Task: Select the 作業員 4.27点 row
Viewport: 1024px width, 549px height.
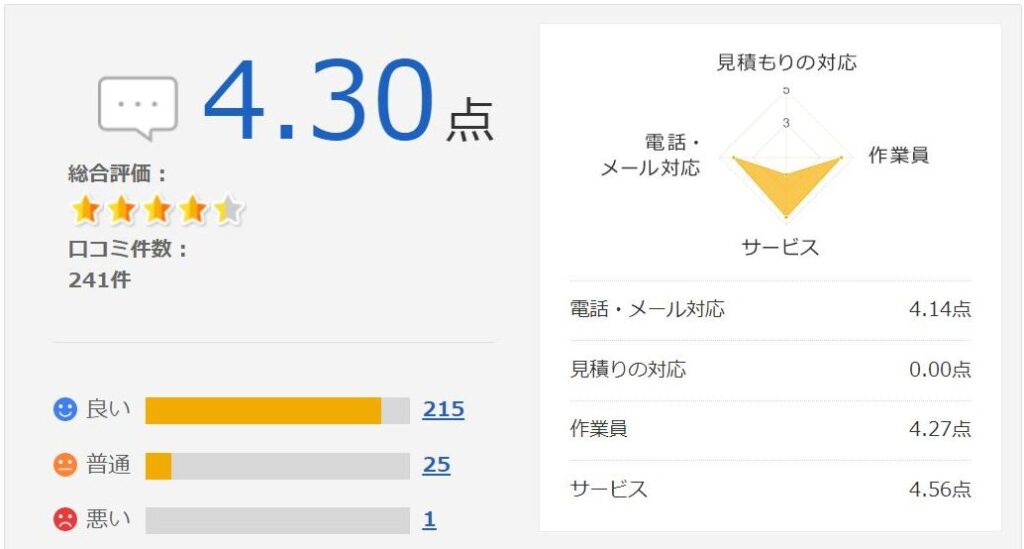Action: point(771,429)
